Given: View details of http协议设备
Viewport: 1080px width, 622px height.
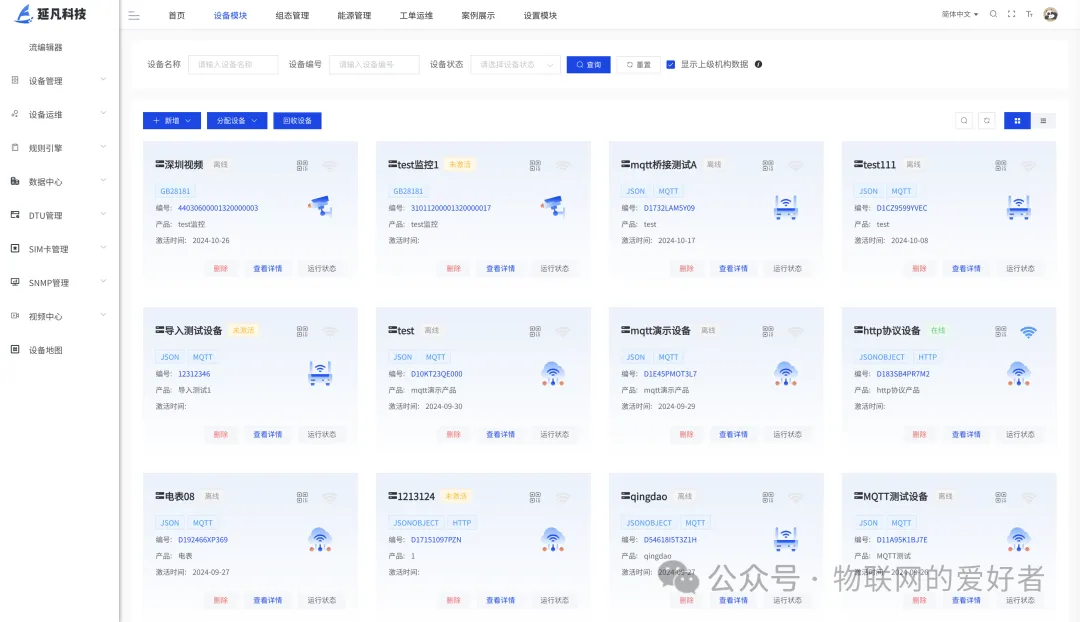Looking at the screenshot, I should click(x=966, y=435).
